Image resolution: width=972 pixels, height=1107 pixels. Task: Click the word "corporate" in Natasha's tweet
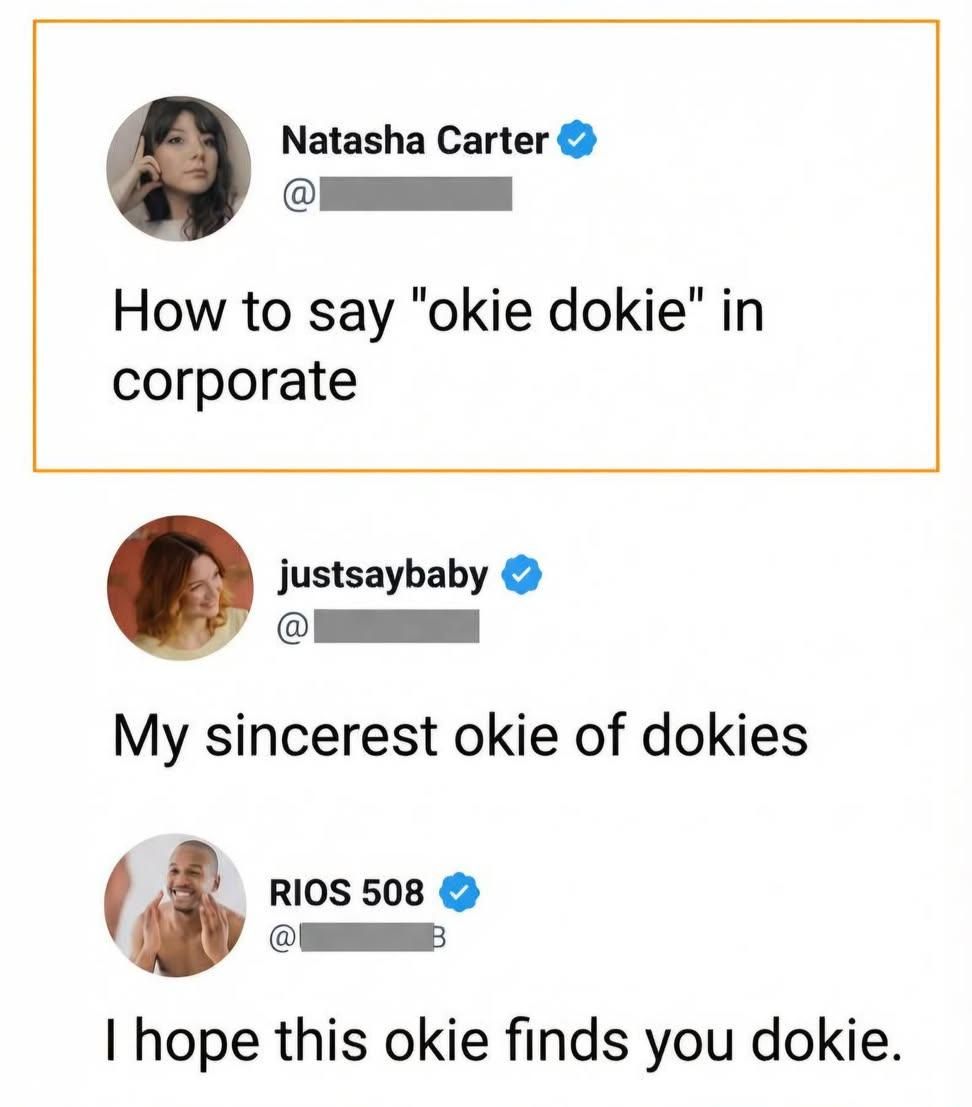pyautogui.click(x=234, y=382)
